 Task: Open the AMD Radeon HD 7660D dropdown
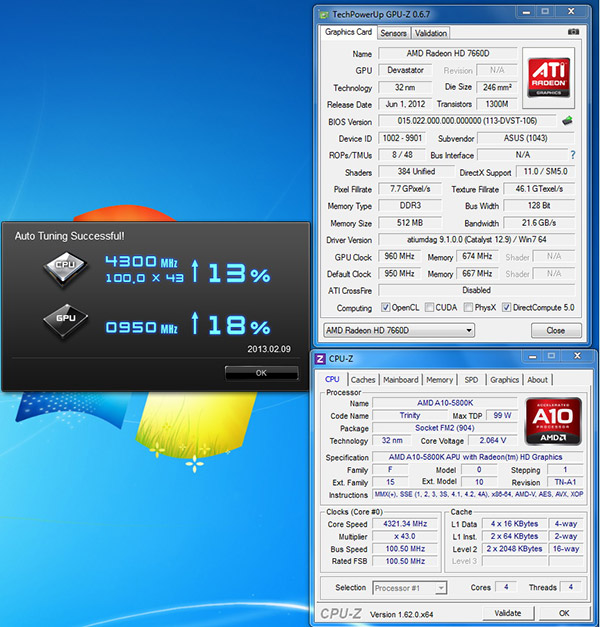click(x=399, y=330)
